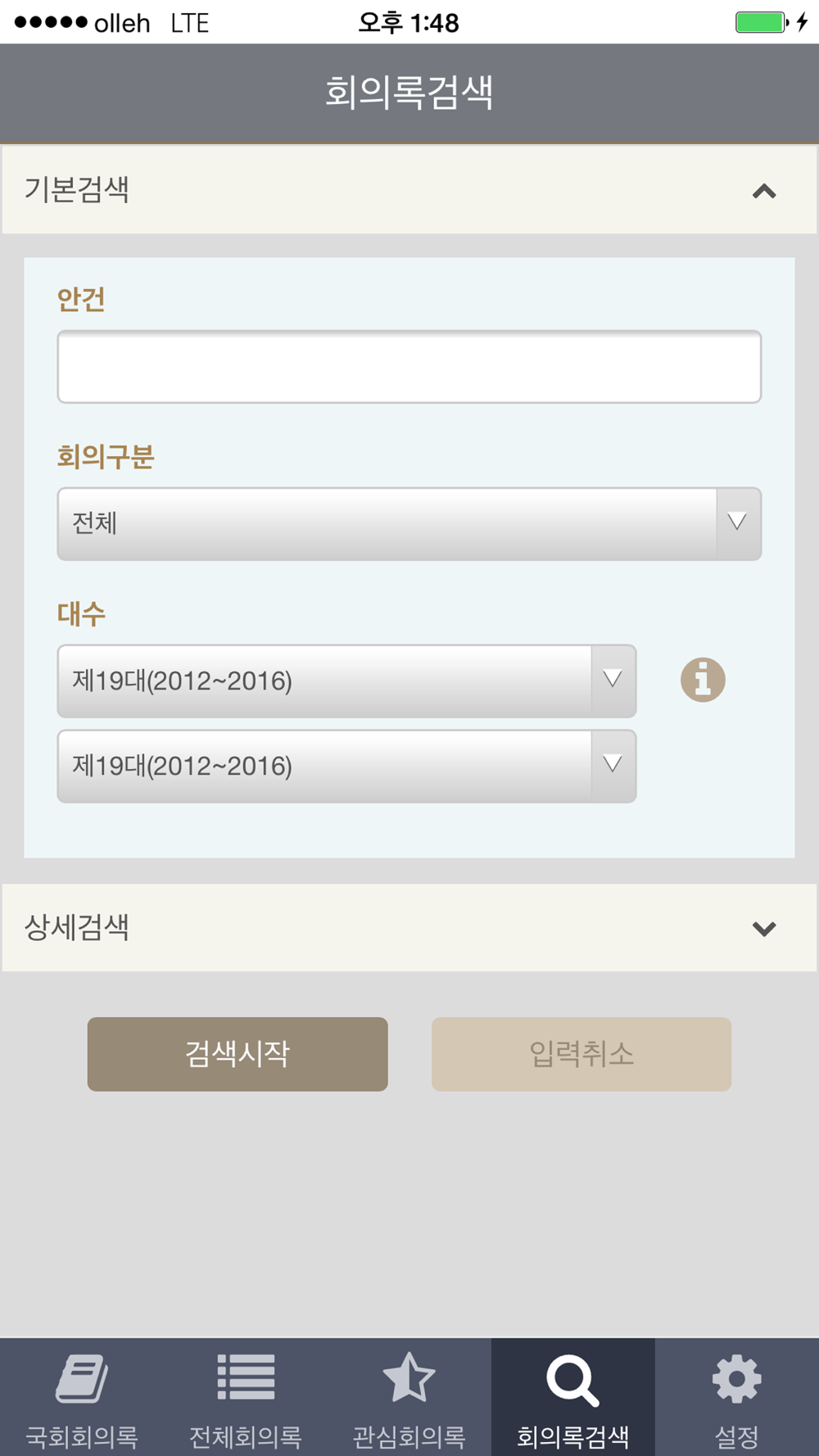Tap the 오후 1:48 clock in status bar
The image size is (819, 1456).
click(x=409, y=22)
